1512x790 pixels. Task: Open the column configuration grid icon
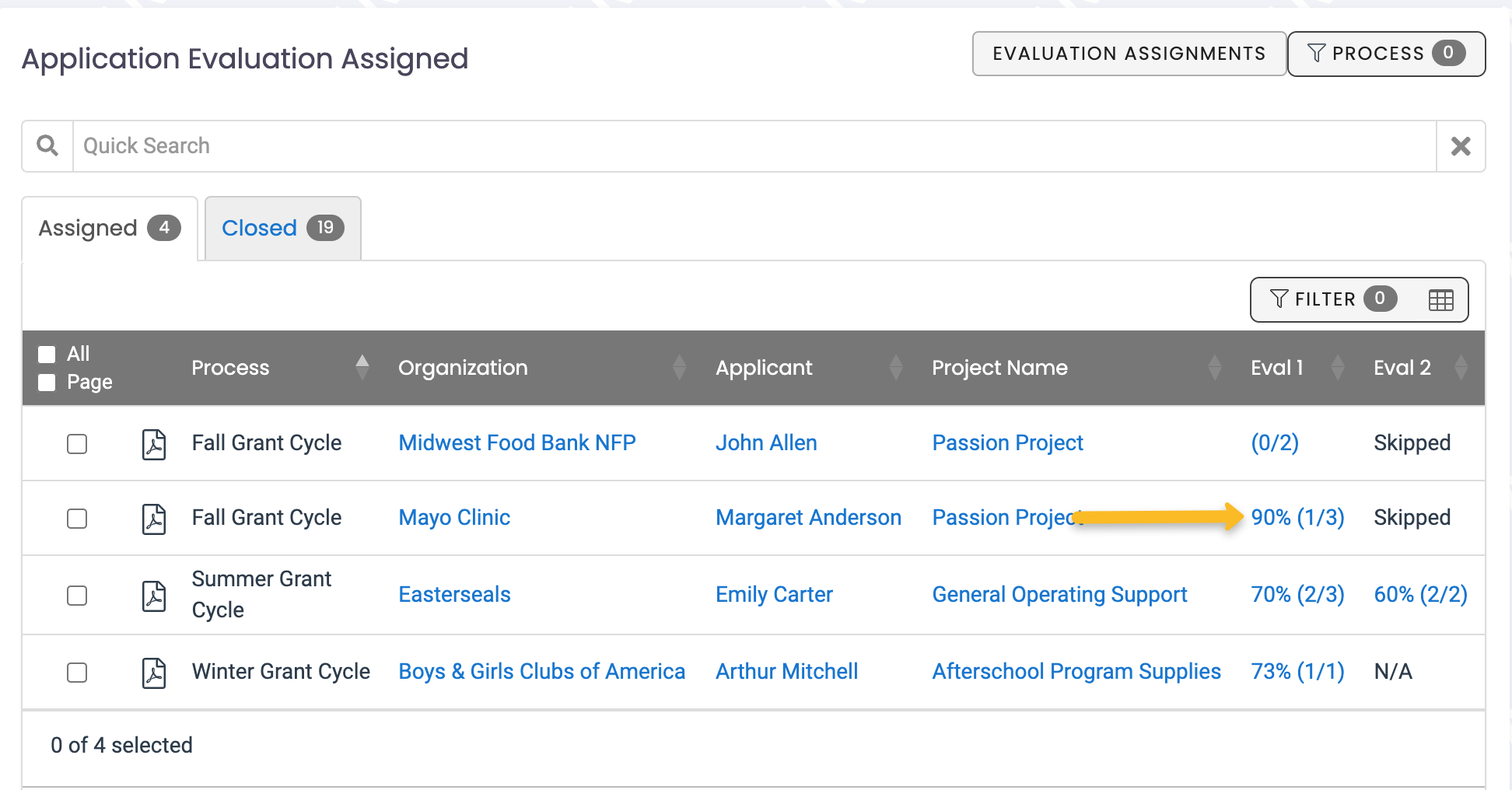tap(1440, 299)
